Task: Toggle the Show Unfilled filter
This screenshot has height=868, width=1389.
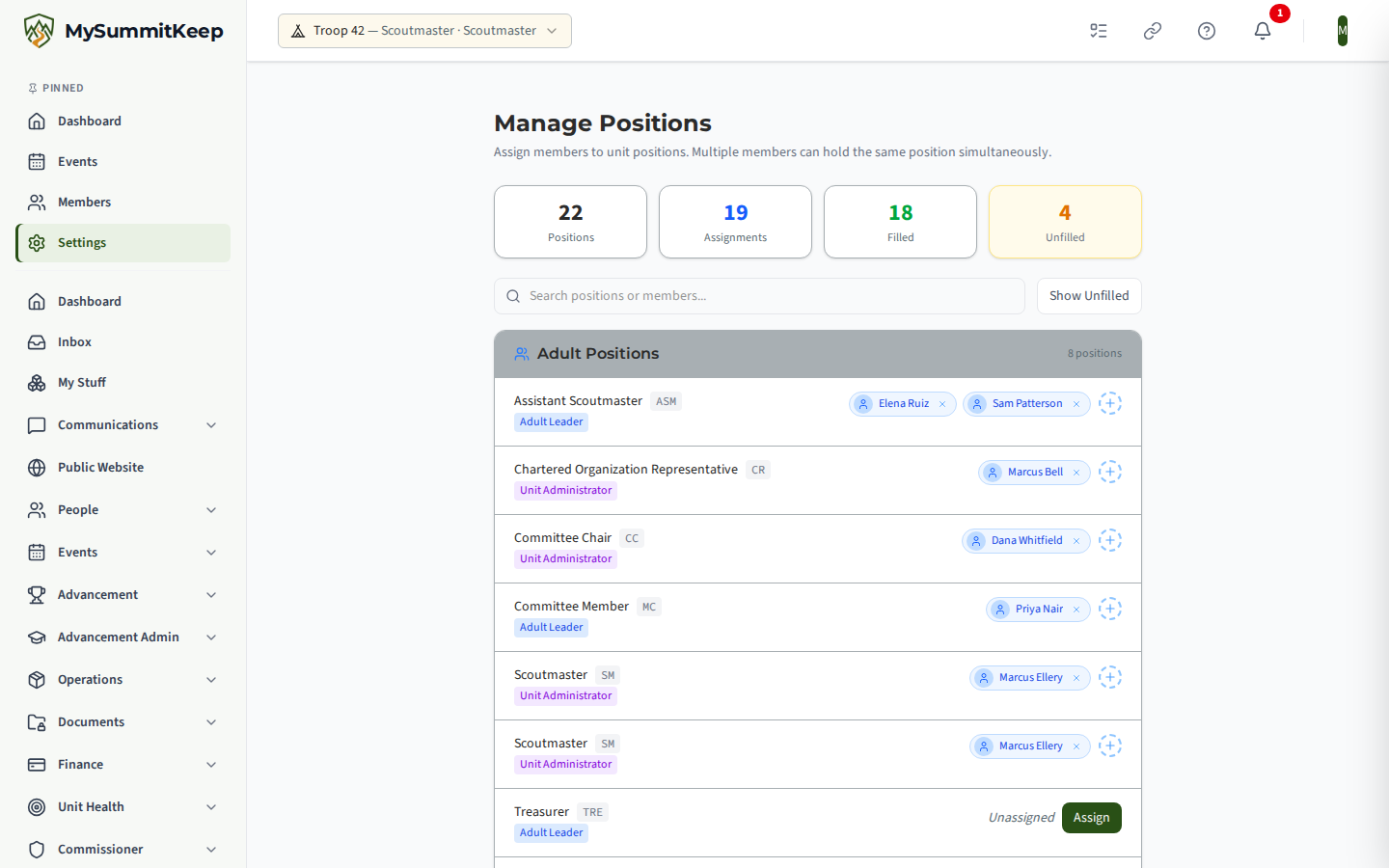Action: point(1089,296)
